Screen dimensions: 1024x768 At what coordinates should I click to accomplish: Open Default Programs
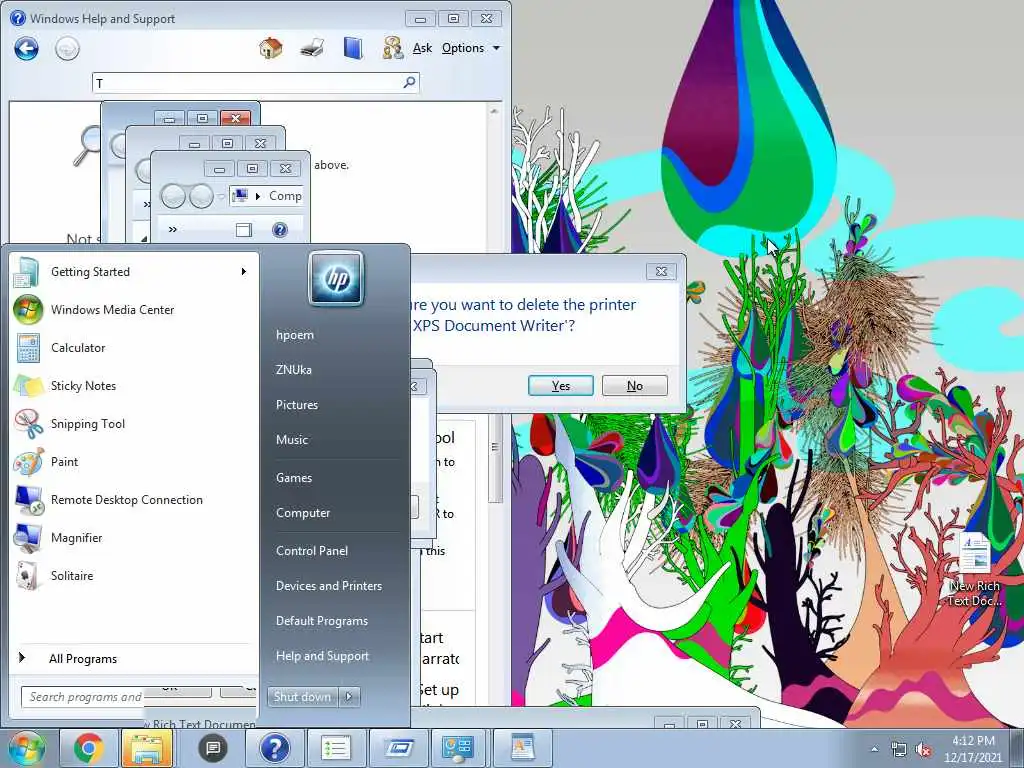(x=322, y=621)
